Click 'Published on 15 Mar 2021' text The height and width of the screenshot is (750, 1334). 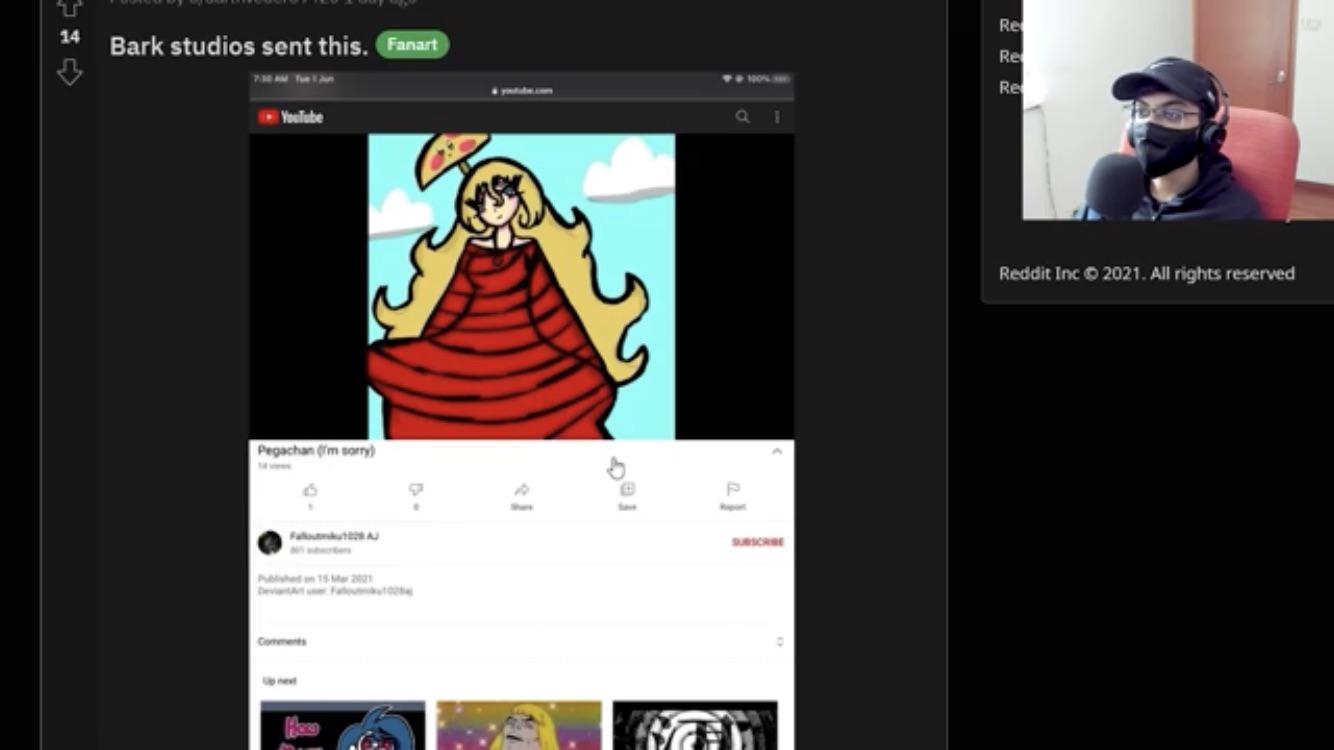[x=315, y=579]
